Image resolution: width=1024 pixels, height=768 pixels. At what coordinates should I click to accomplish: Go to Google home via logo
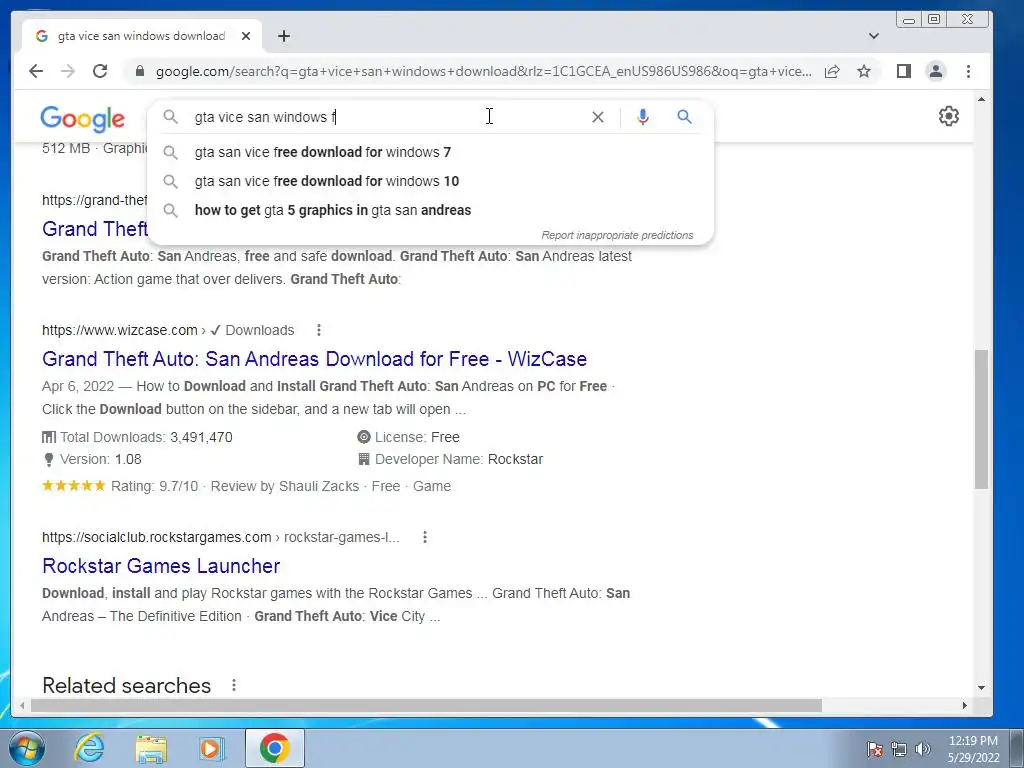point(82,118)
